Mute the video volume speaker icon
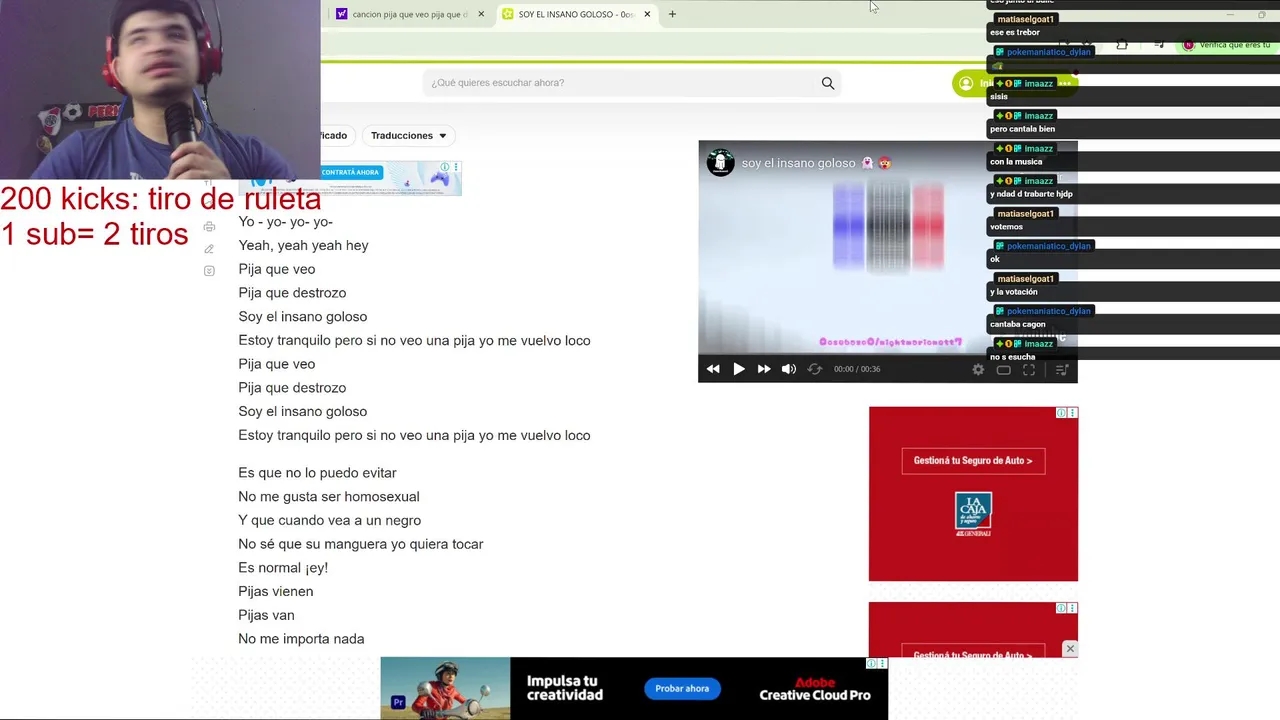 [789, 369]
